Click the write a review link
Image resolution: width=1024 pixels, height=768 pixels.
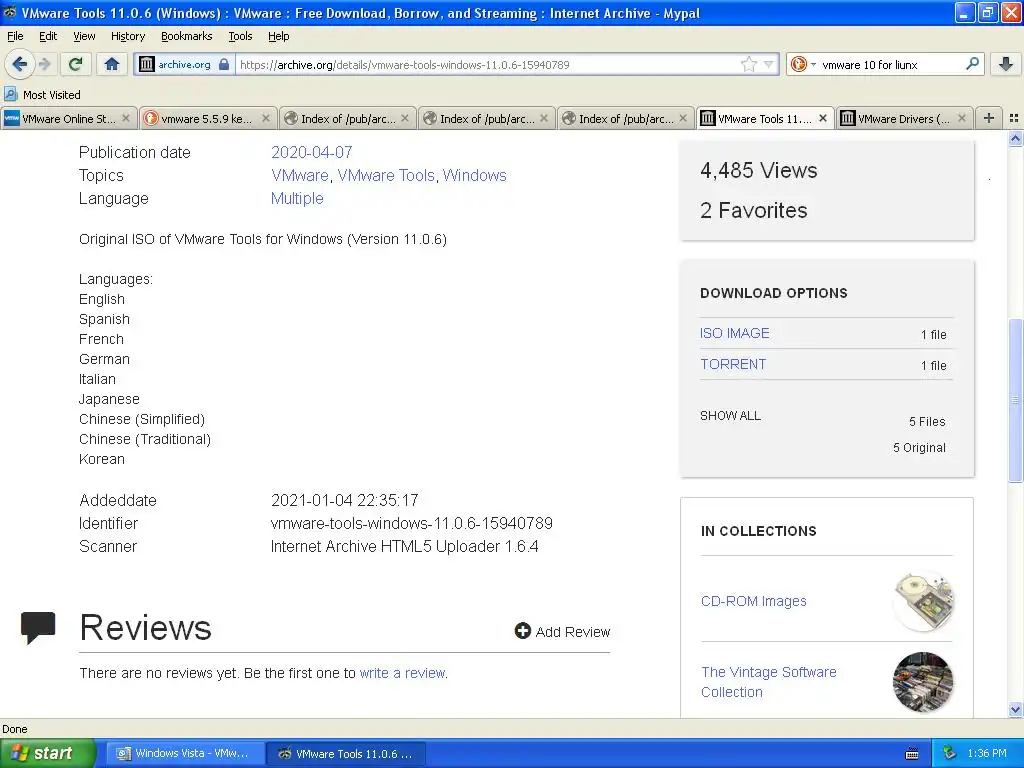click(402, 673)
